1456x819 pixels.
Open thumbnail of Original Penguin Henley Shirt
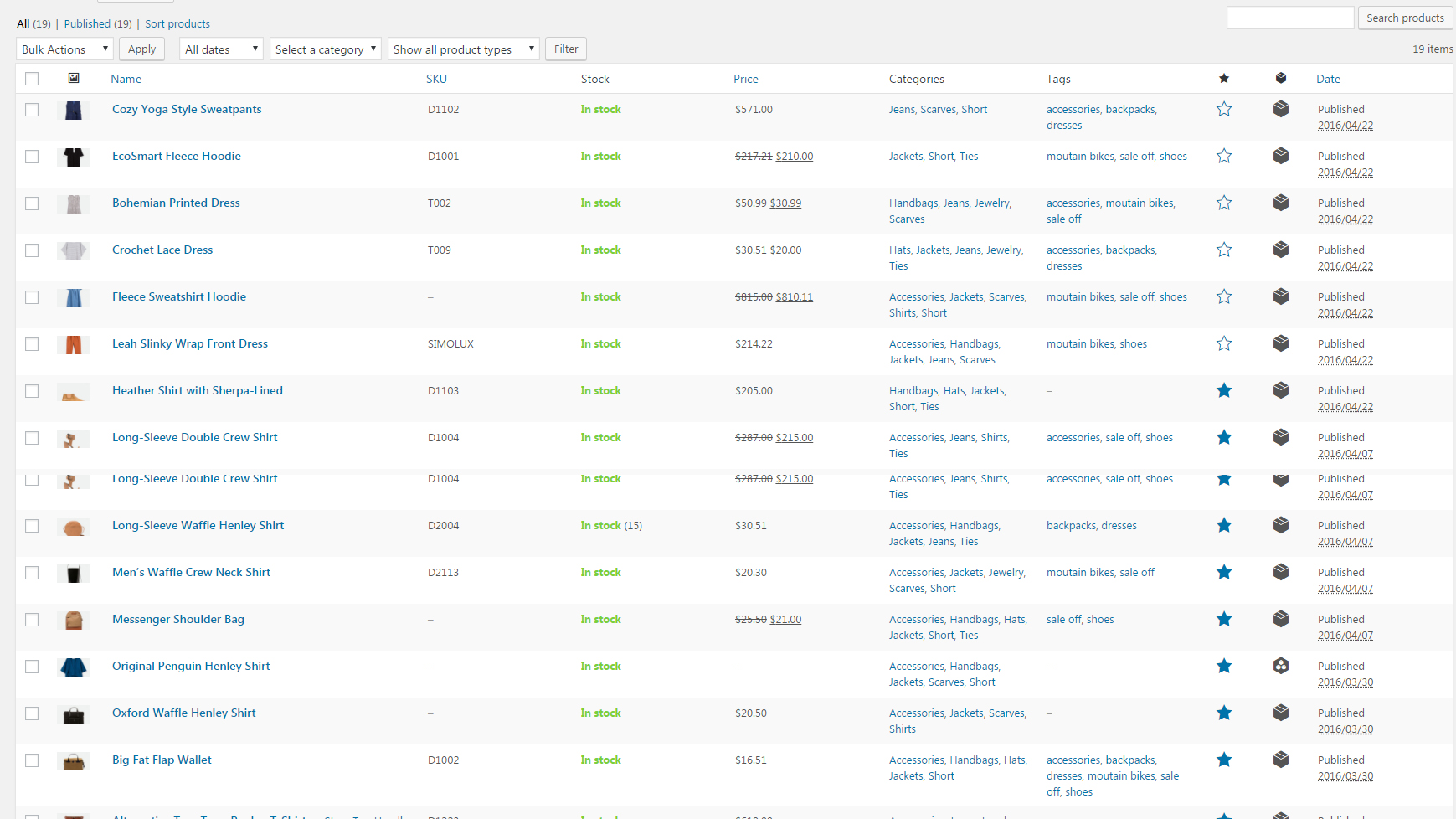coord(74,667)
